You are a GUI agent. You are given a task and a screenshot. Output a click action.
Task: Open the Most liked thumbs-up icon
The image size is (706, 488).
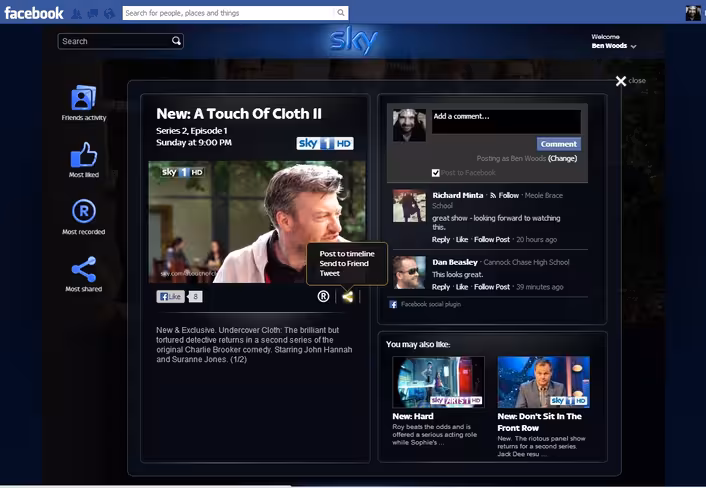tap(84, 155)
